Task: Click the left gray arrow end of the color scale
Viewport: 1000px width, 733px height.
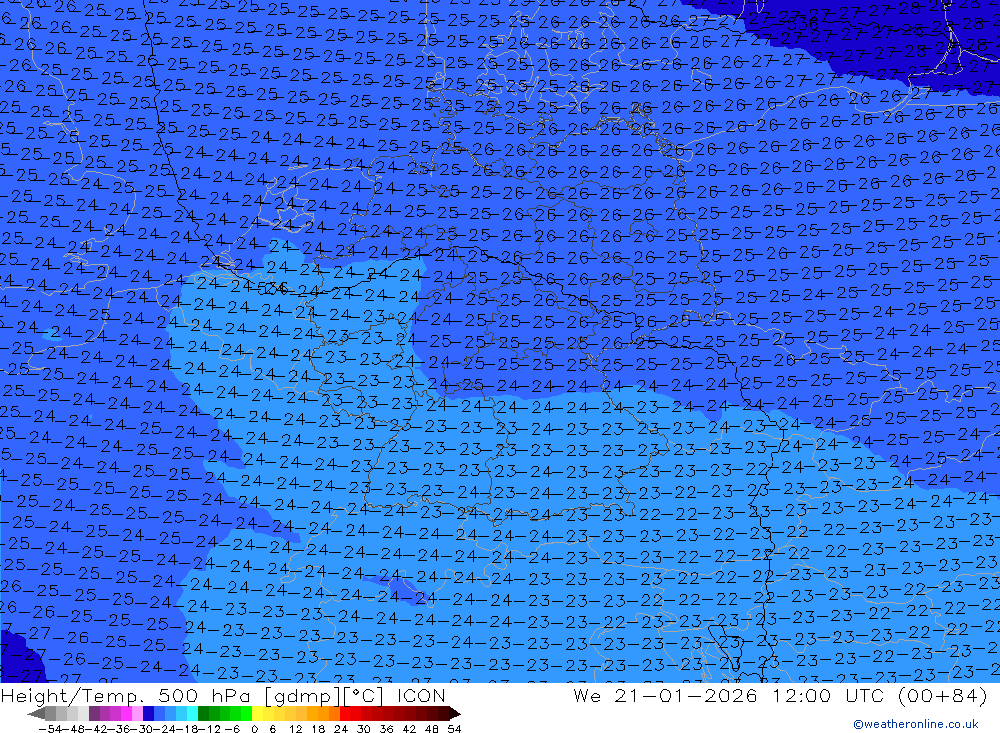Action: pyautogui.click(x=36, y=713)
